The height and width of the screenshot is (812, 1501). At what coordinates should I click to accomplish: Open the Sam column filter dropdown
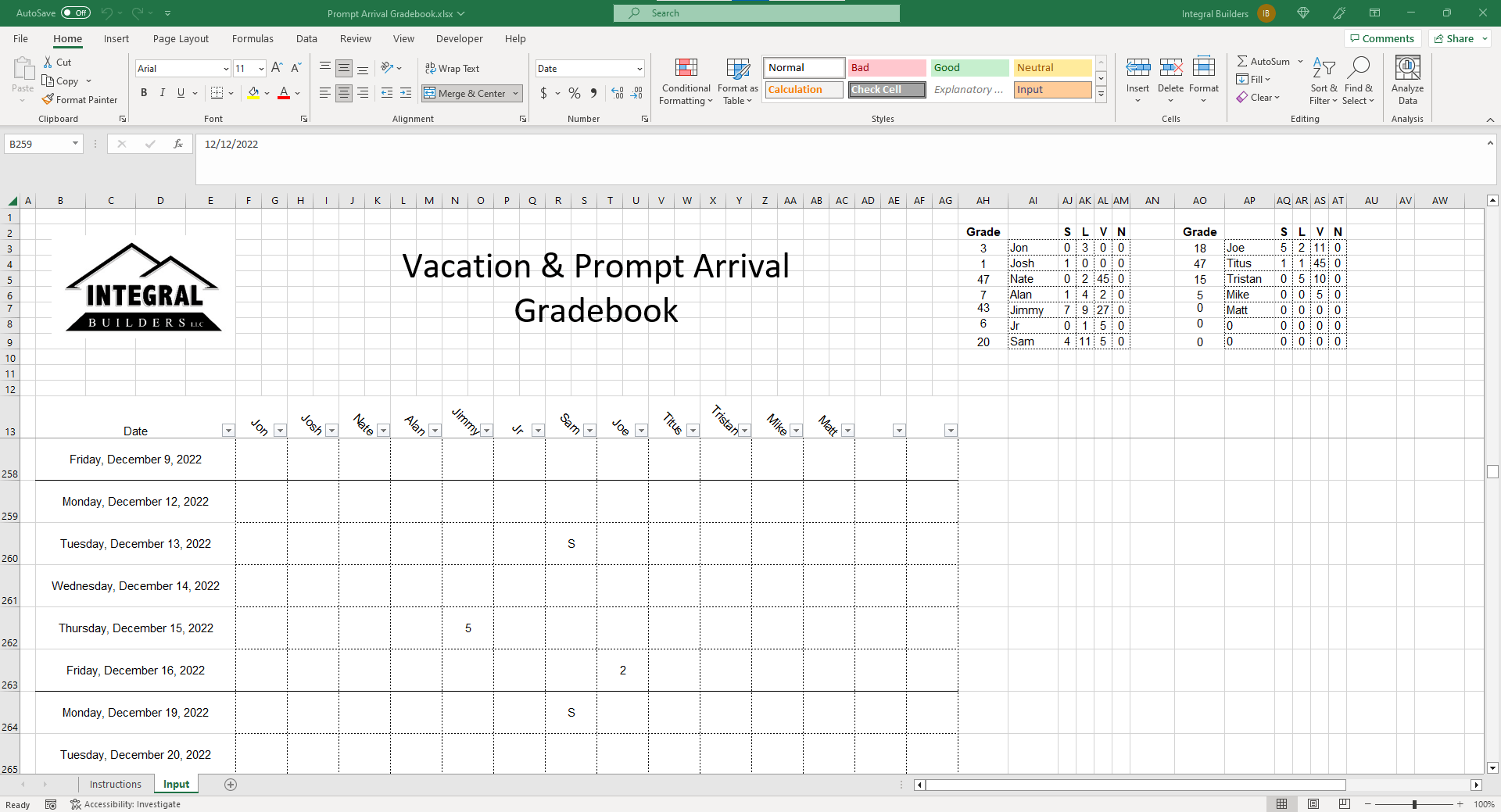(x=589, y=431)
